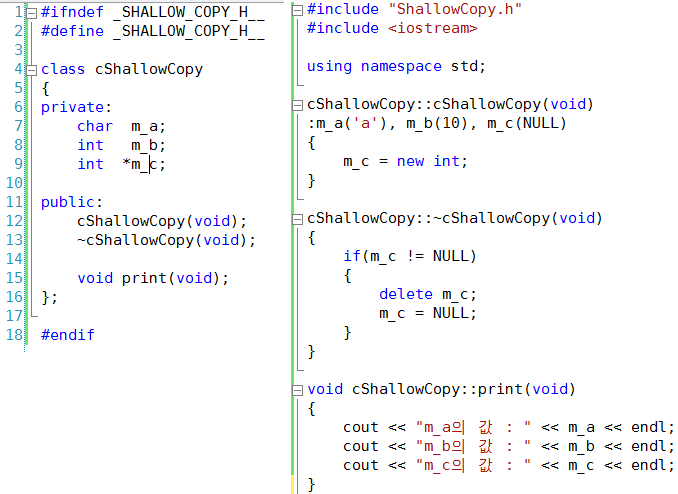Click the cout line printing m_b
This screenshot has height=494, width=678.
pyautogui.click(x=508, y=446)
